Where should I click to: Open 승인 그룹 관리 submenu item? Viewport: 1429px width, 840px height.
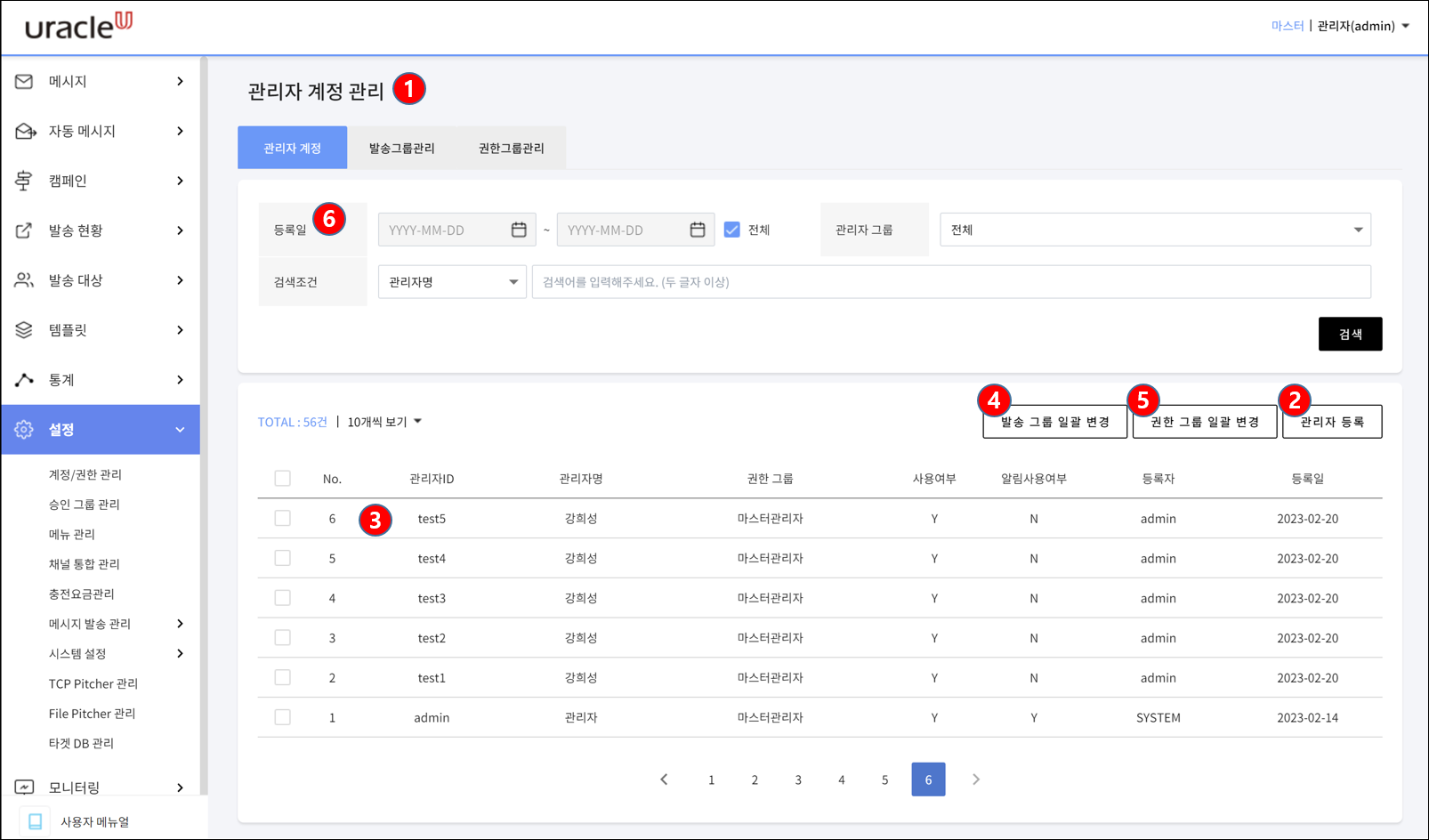(85, 505)
